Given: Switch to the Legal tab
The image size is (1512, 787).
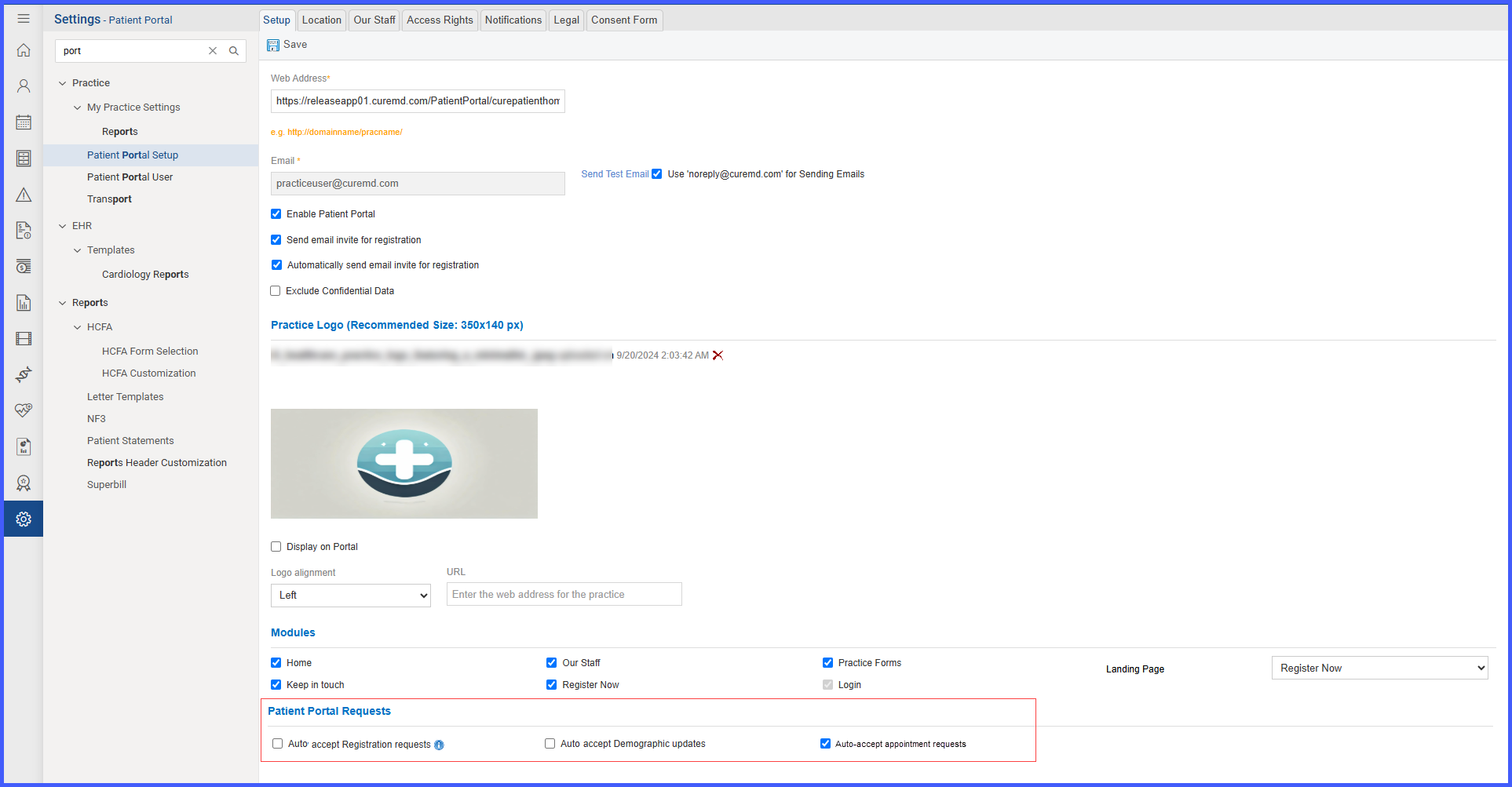Looking at the screenshot, I should 567,20.
